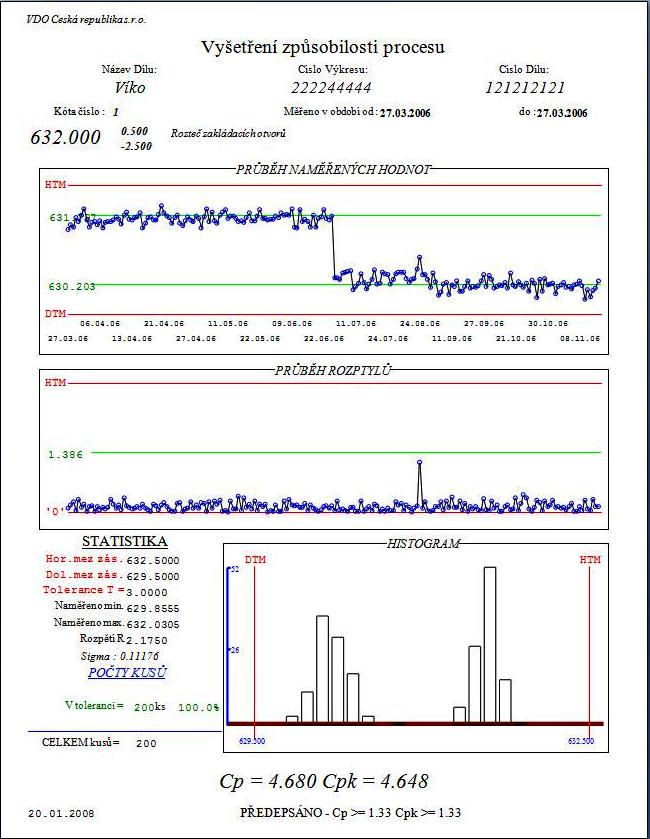Click the measurement end date after 'do:'
This screenshot has height=839, width=650.
pyautogui.click(x=562, y=113)
